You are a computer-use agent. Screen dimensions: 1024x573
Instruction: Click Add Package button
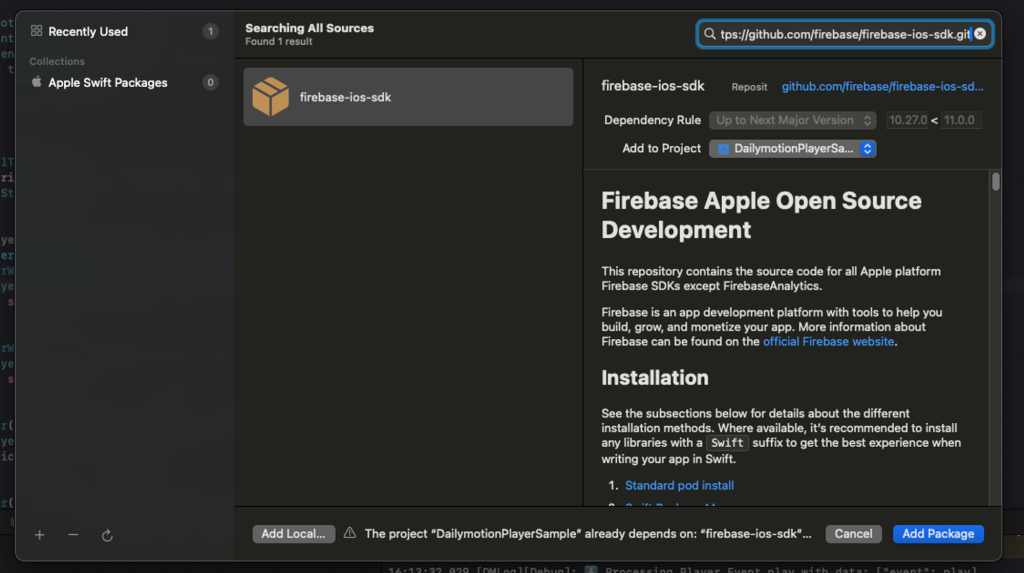pyautogui.click(x=938, y=534)
